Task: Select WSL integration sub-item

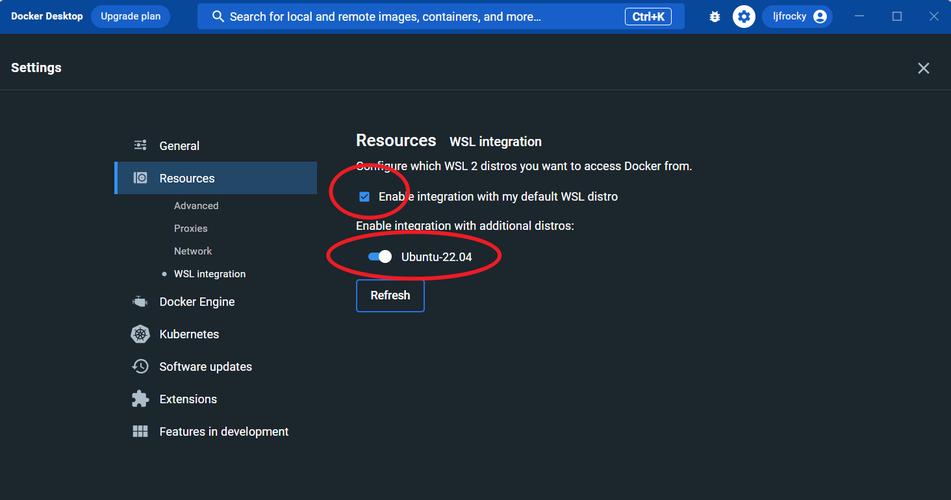Action: (209, 274)
